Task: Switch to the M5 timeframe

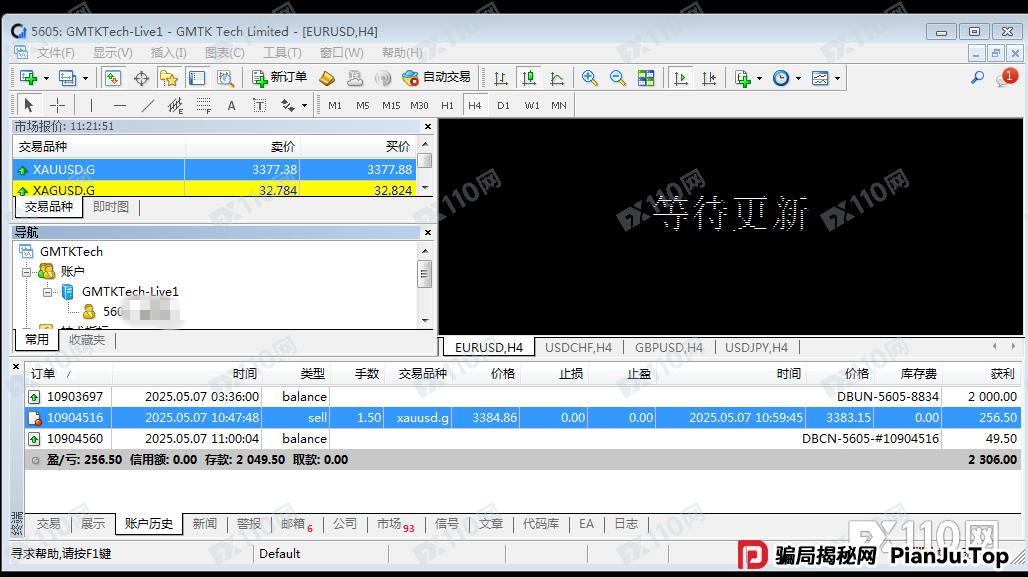Action: pyautogui.click(x=363, y=105)
